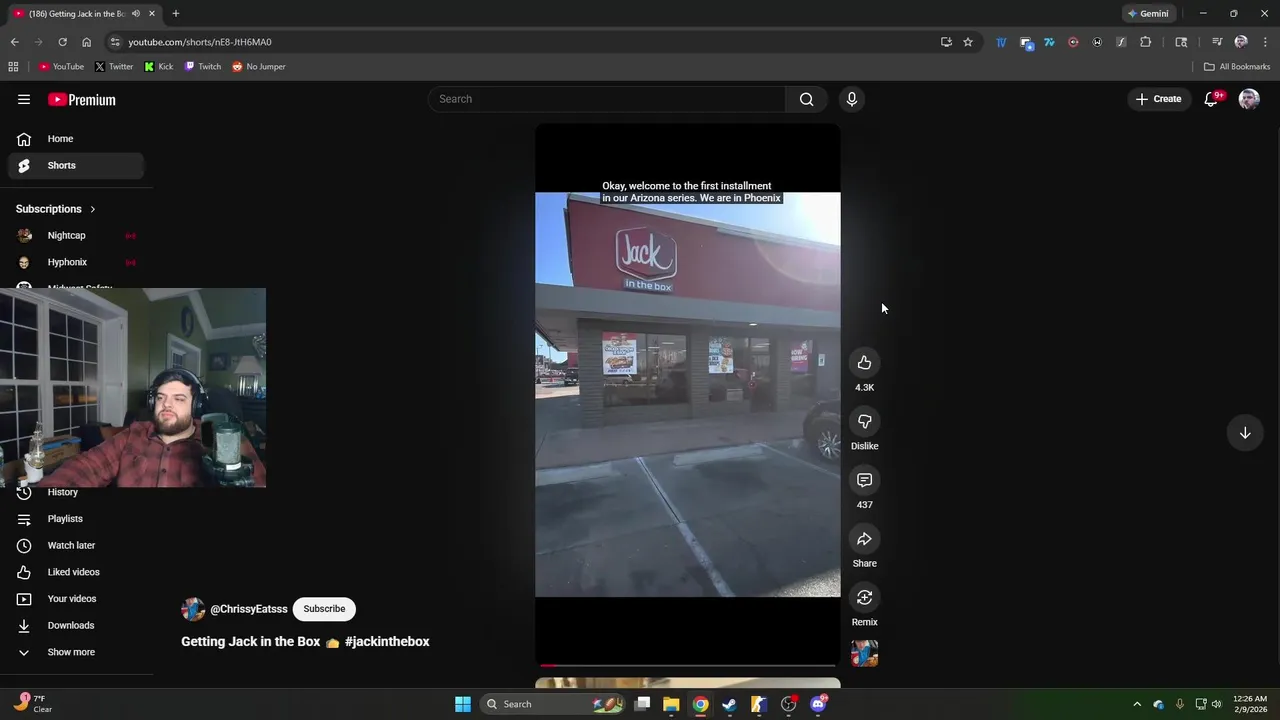1280x720 pixels.
Task: Click the address bar URL
Action: pyautogui.click(x=200, y=42)
